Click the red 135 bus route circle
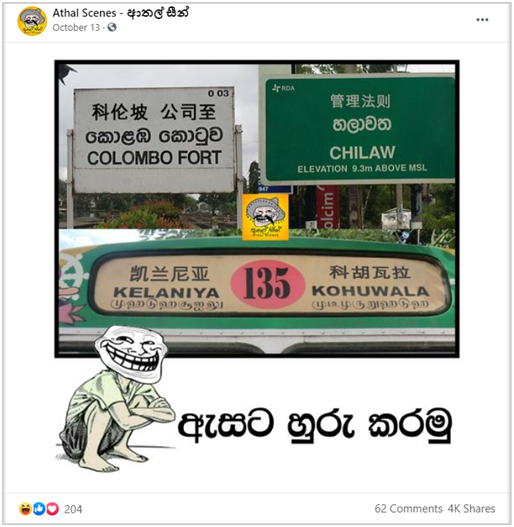514x527 pixels. coord(268,284)
